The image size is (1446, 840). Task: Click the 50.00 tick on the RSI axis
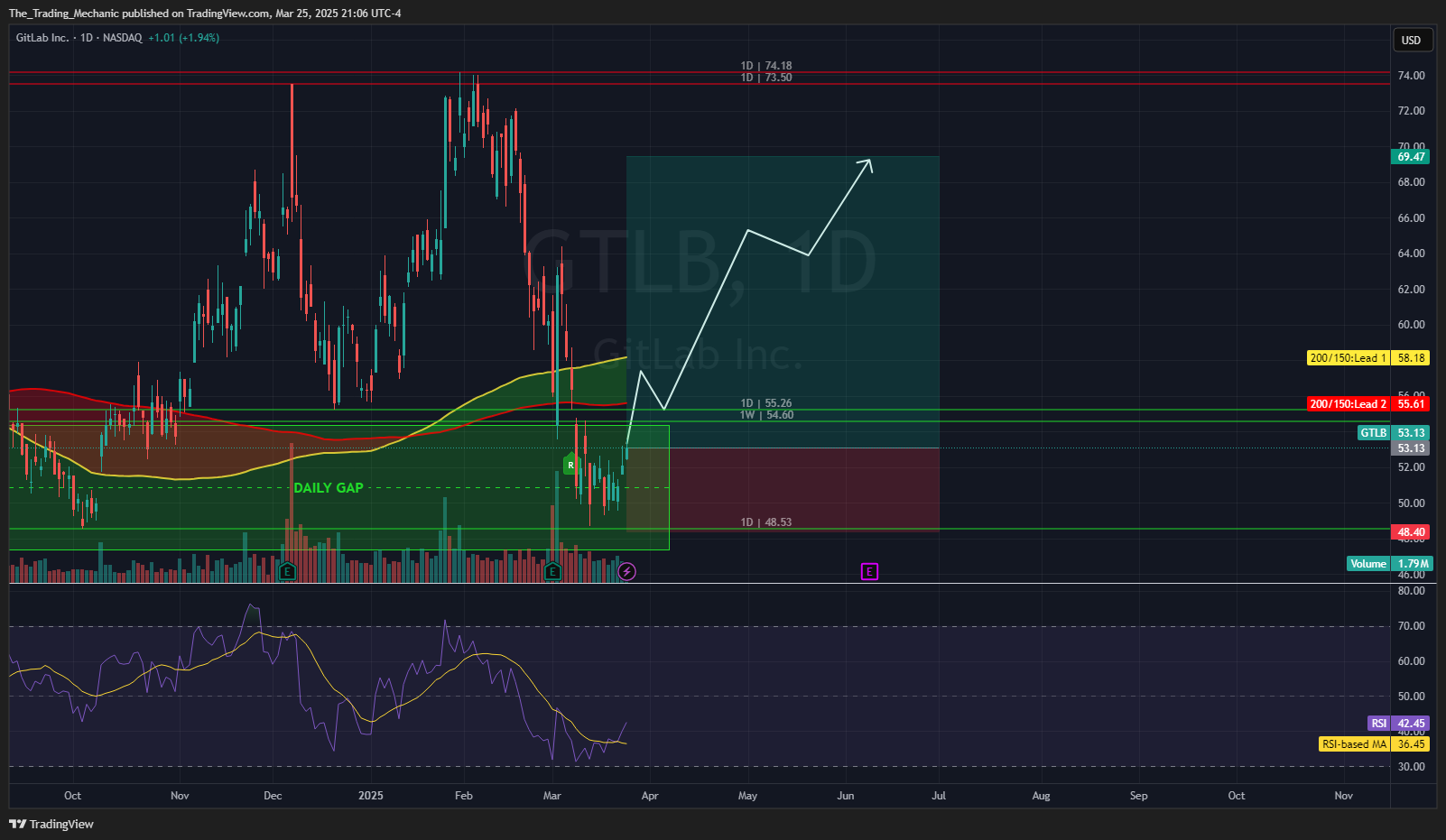[1412, 697]
